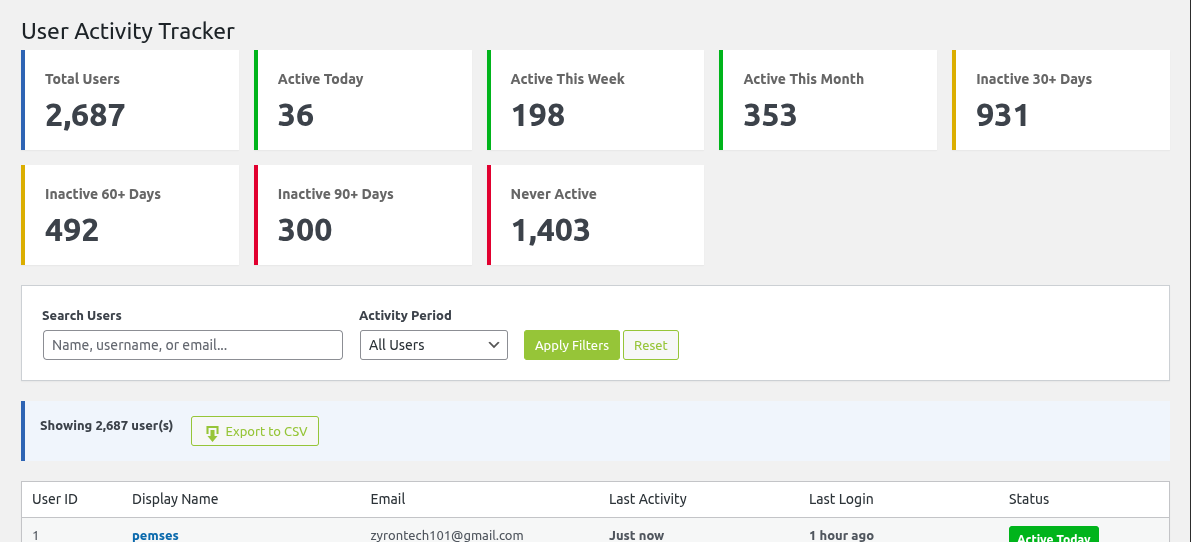The image size is (1191, 542).
Task: Click the 1 hour ago login cell
Action: (841, 535)
